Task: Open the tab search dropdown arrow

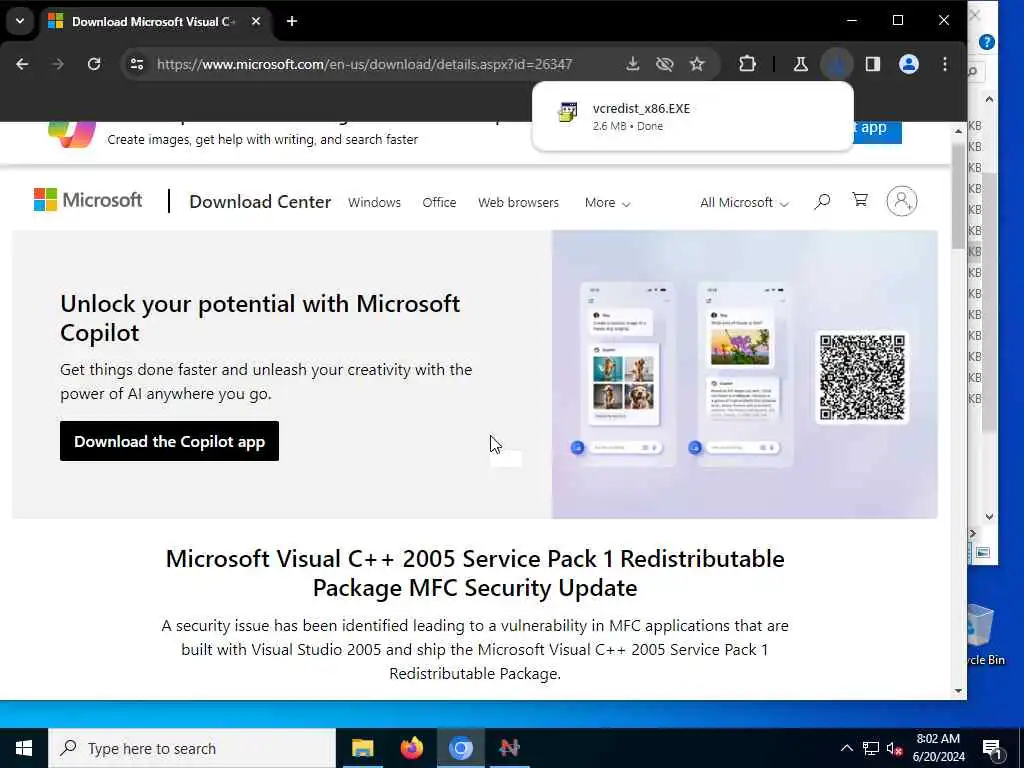Action: pos(20,21)
